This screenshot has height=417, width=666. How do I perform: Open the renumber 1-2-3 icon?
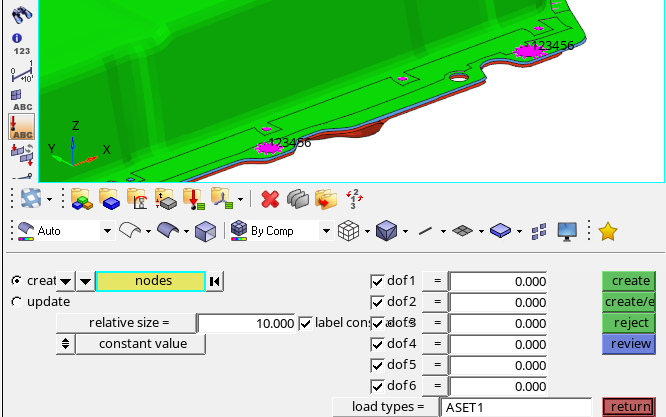[x=354, y=199]
